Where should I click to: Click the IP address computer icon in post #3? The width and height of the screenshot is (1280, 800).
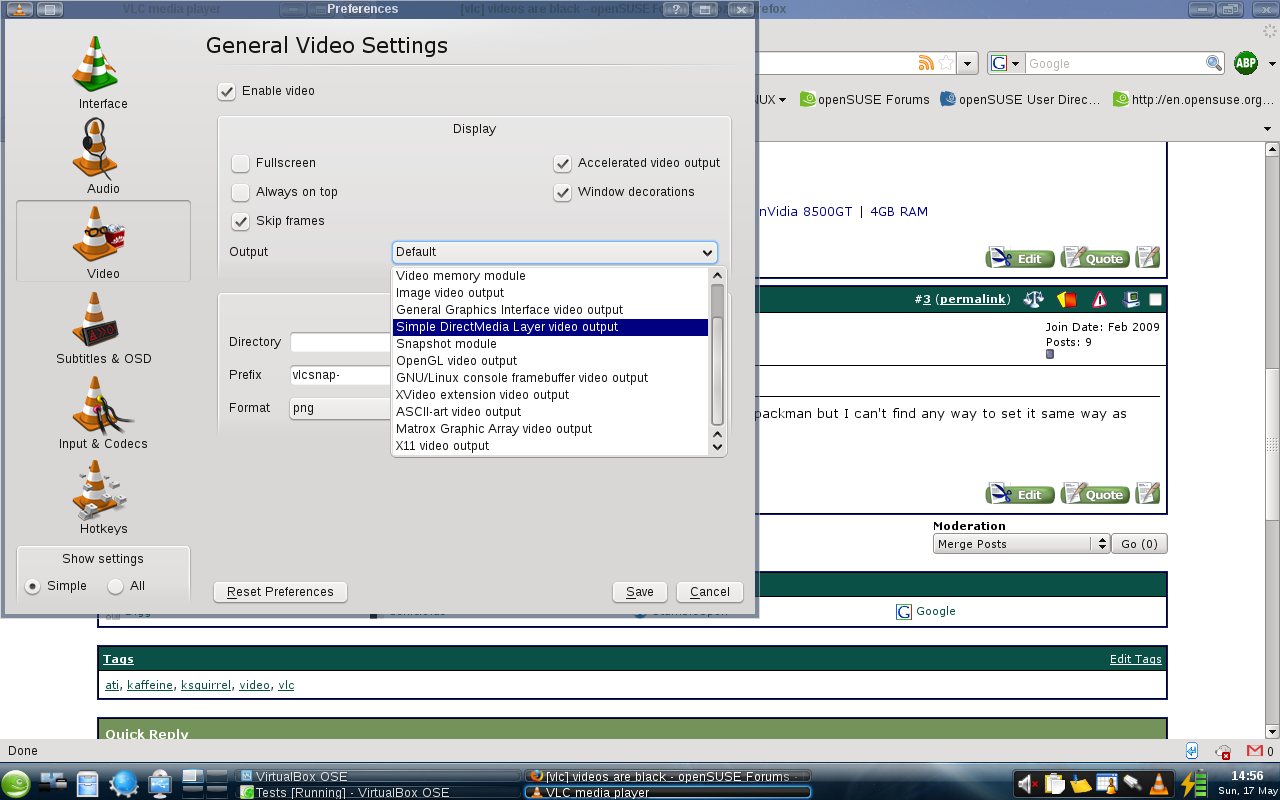click(x=1131, y=299)
